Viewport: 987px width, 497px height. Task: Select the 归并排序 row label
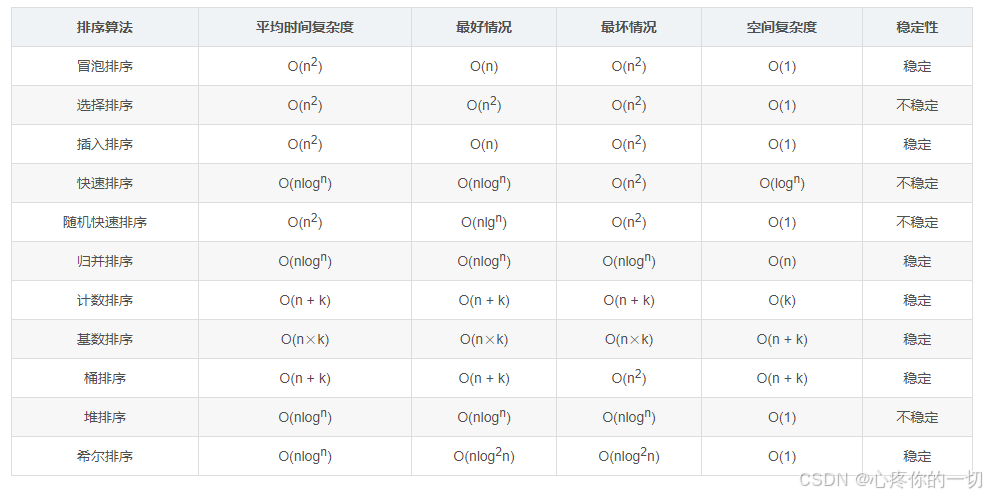coord(104,261)
